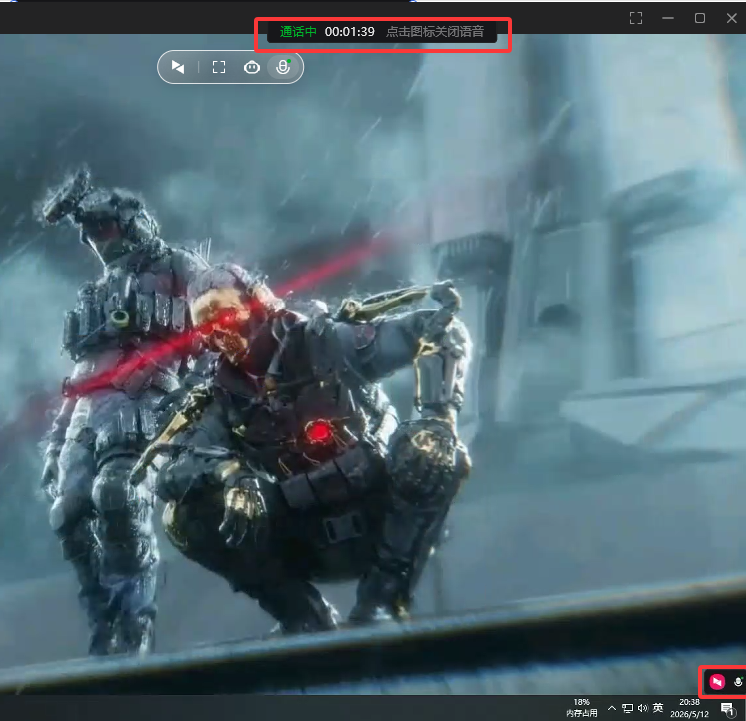This screenshot has width=746, height=721.
Task: Close the streaming window
Action: [732, 18]
